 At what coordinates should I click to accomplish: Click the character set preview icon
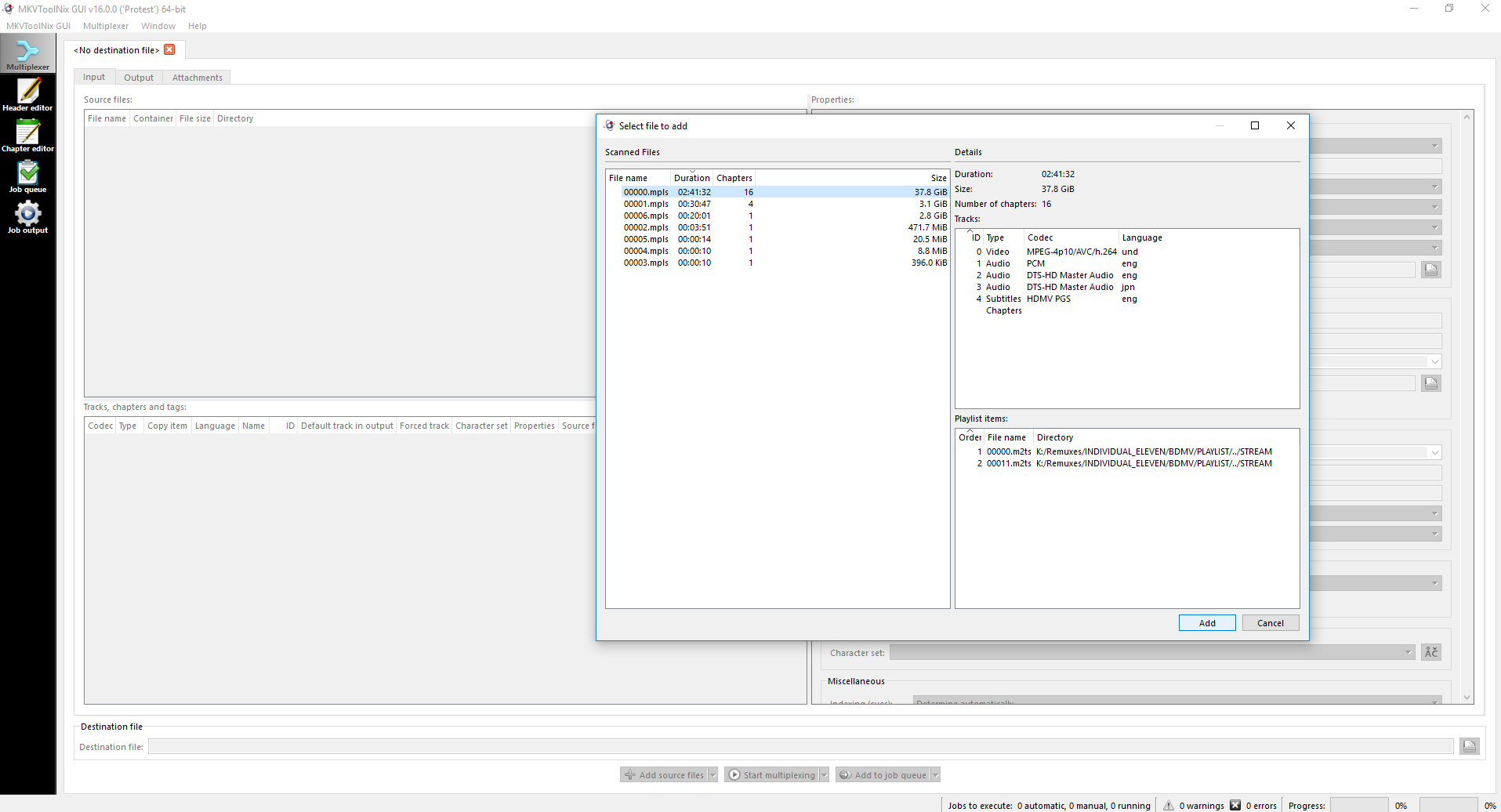point(1431,652)
